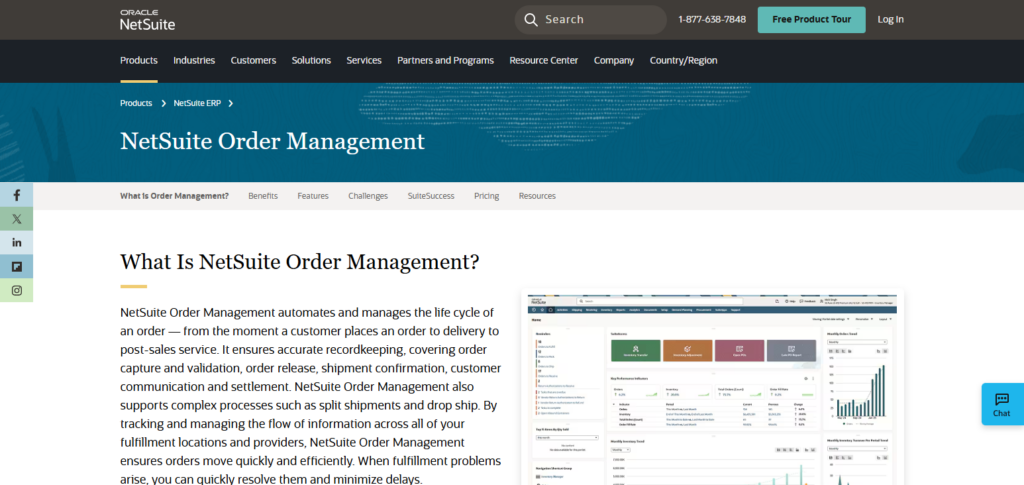Go to Products breadcrumb link

[136, 103]
